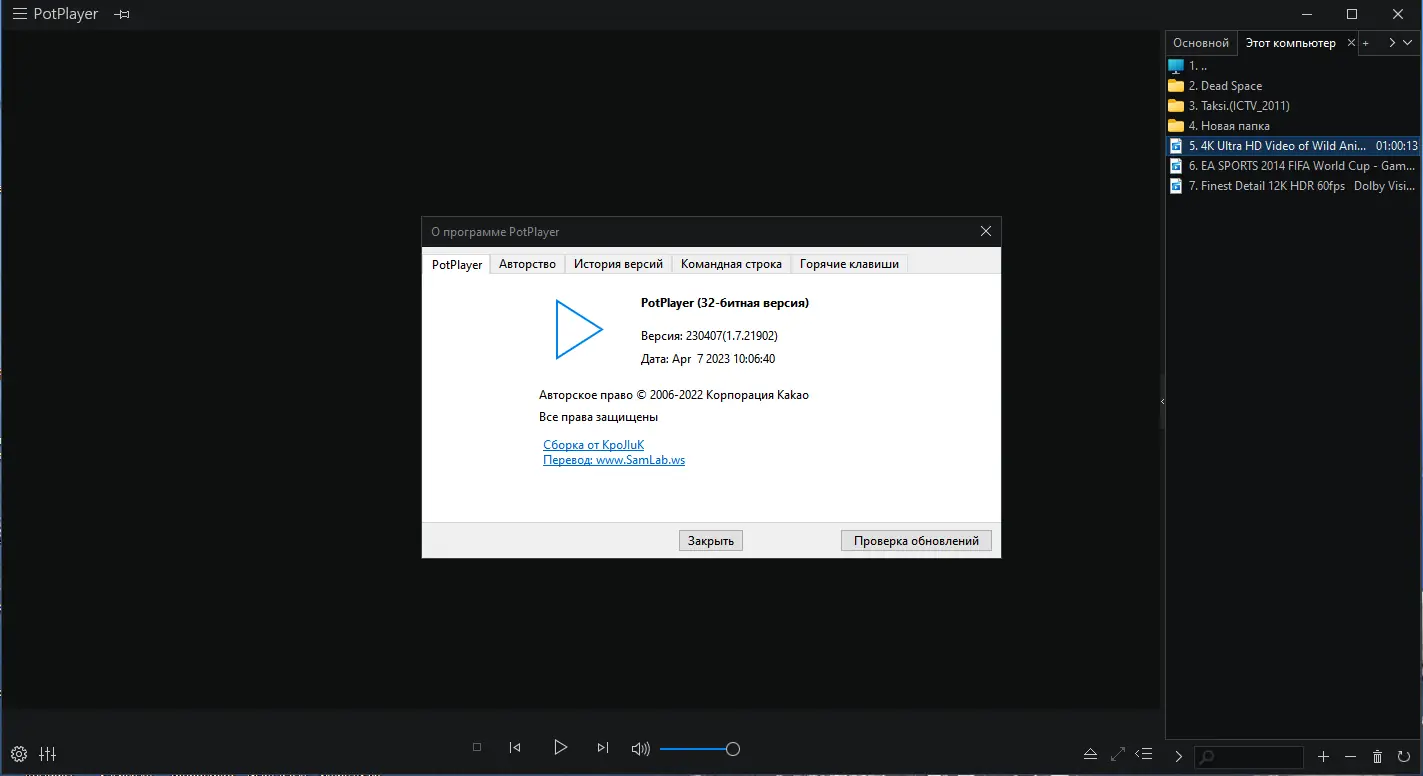Toggle the playlist panel with right chevron
This screenshot has height=776, width=1423.
coord(1178,757)
